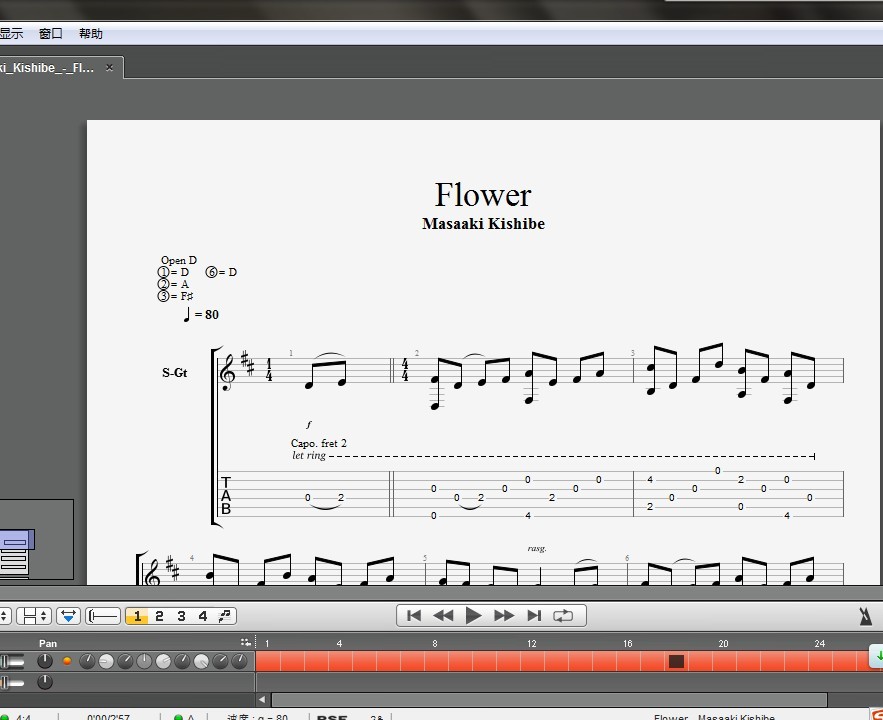Open the 窗口 menu
Image resolution: width=883 pixels, height=720 pixels.
pyautogui.click(x=51, y=34)
